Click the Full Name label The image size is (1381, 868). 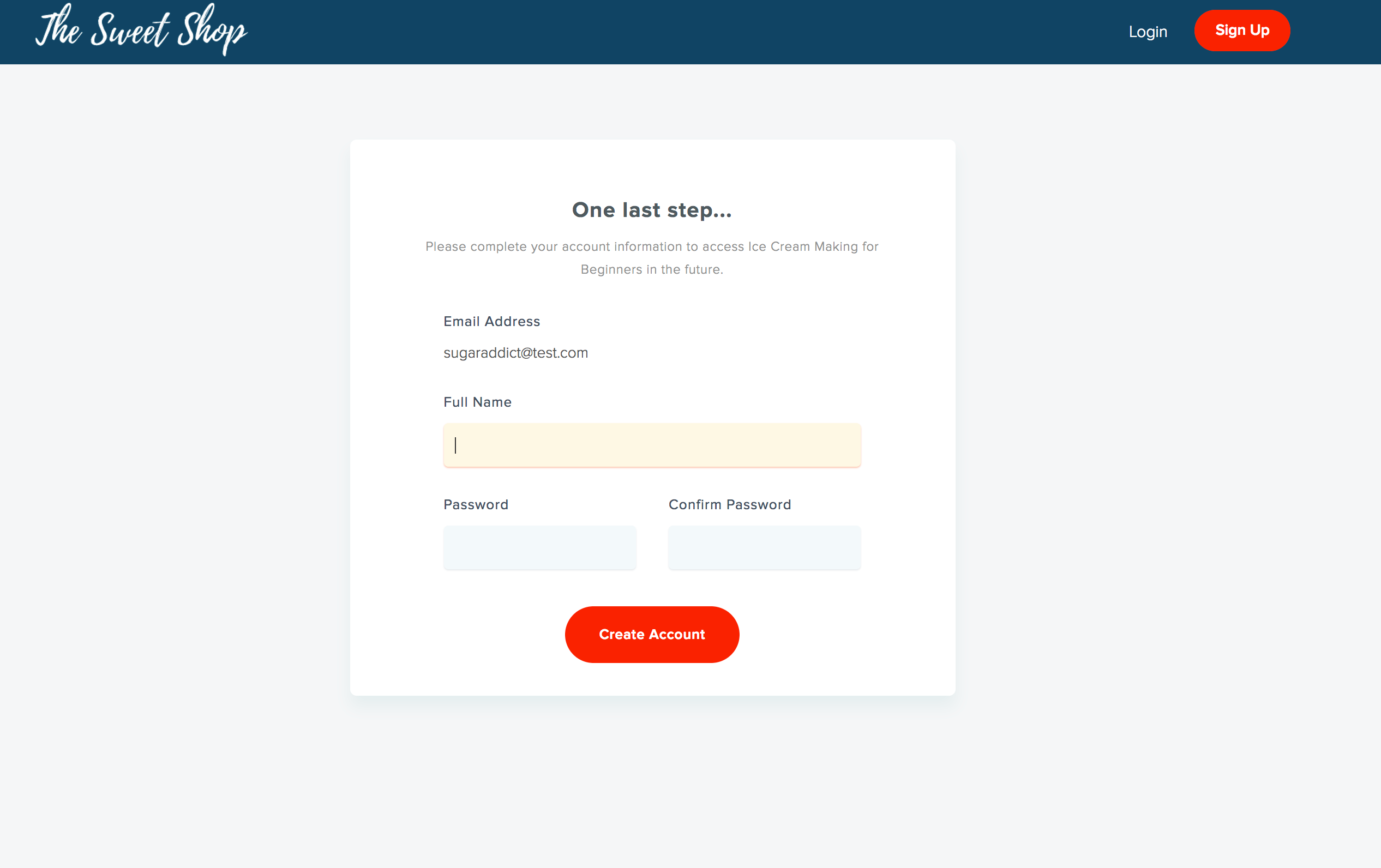[477, 402]
